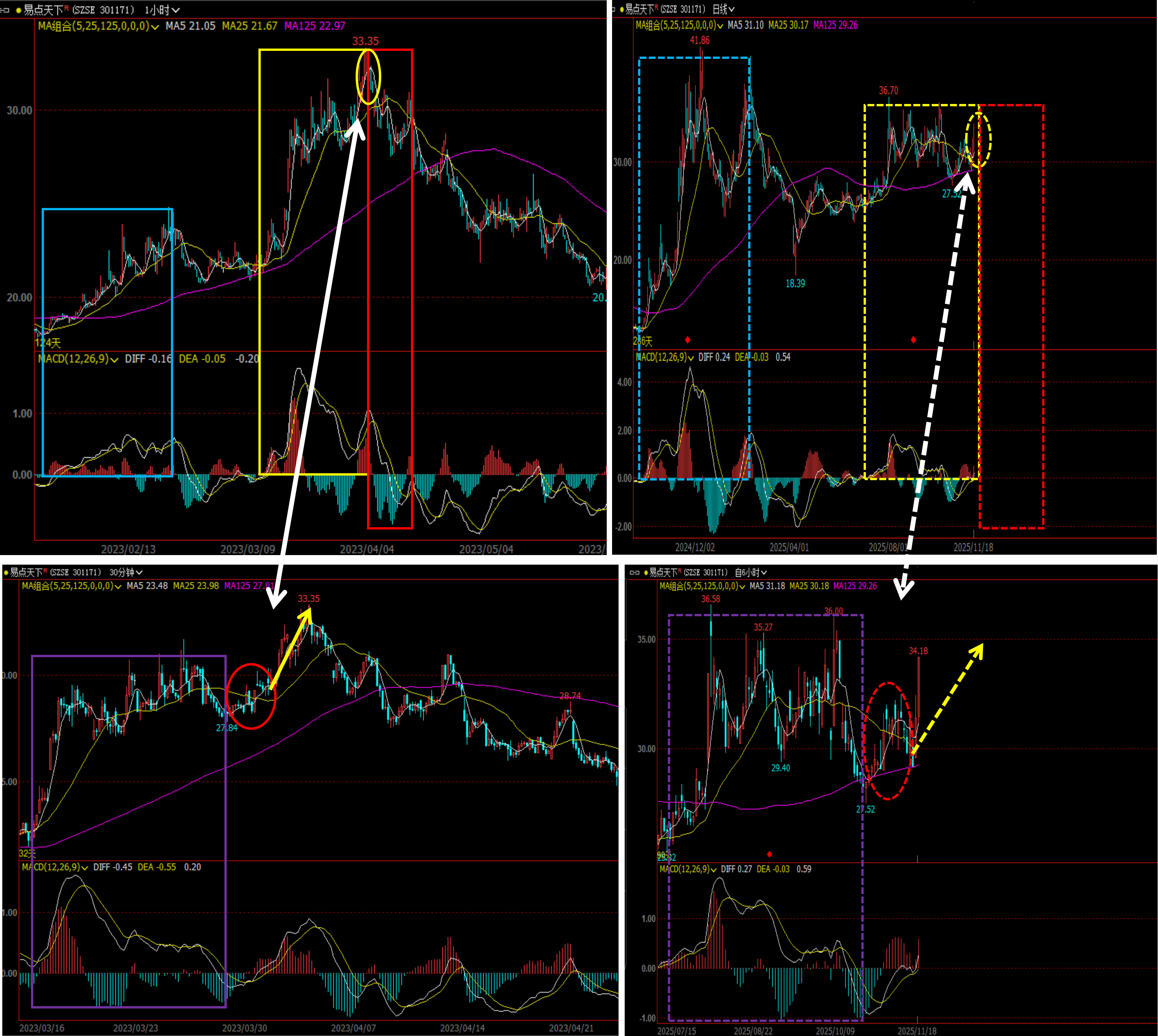
Task: Click the red diamond marker below the 41.86 peak
Action: 688,340
